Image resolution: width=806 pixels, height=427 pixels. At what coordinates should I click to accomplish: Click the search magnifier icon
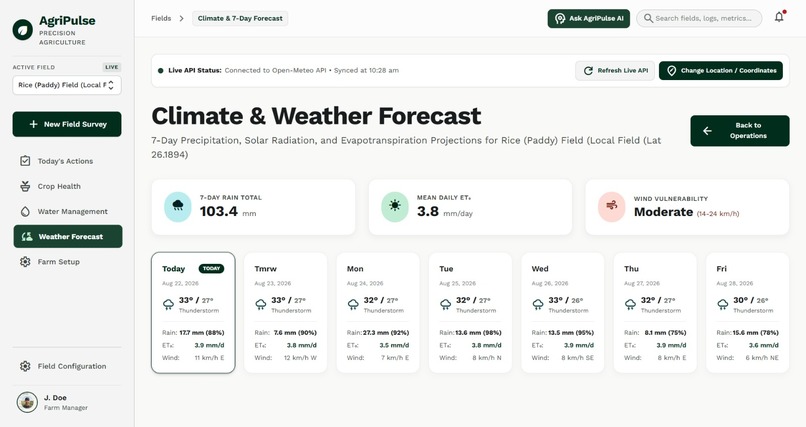pos(648,18)
